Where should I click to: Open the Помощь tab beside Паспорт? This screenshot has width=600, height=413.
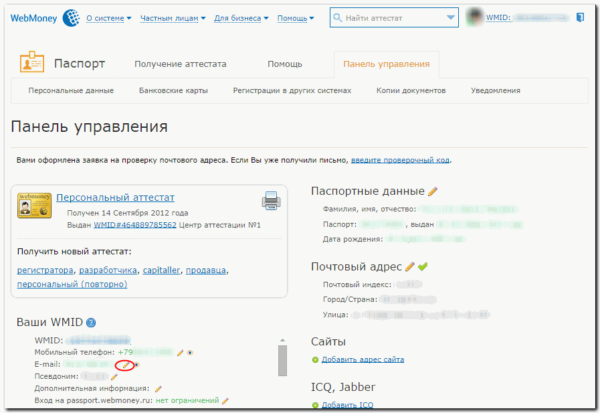click(x=285, y=64)
